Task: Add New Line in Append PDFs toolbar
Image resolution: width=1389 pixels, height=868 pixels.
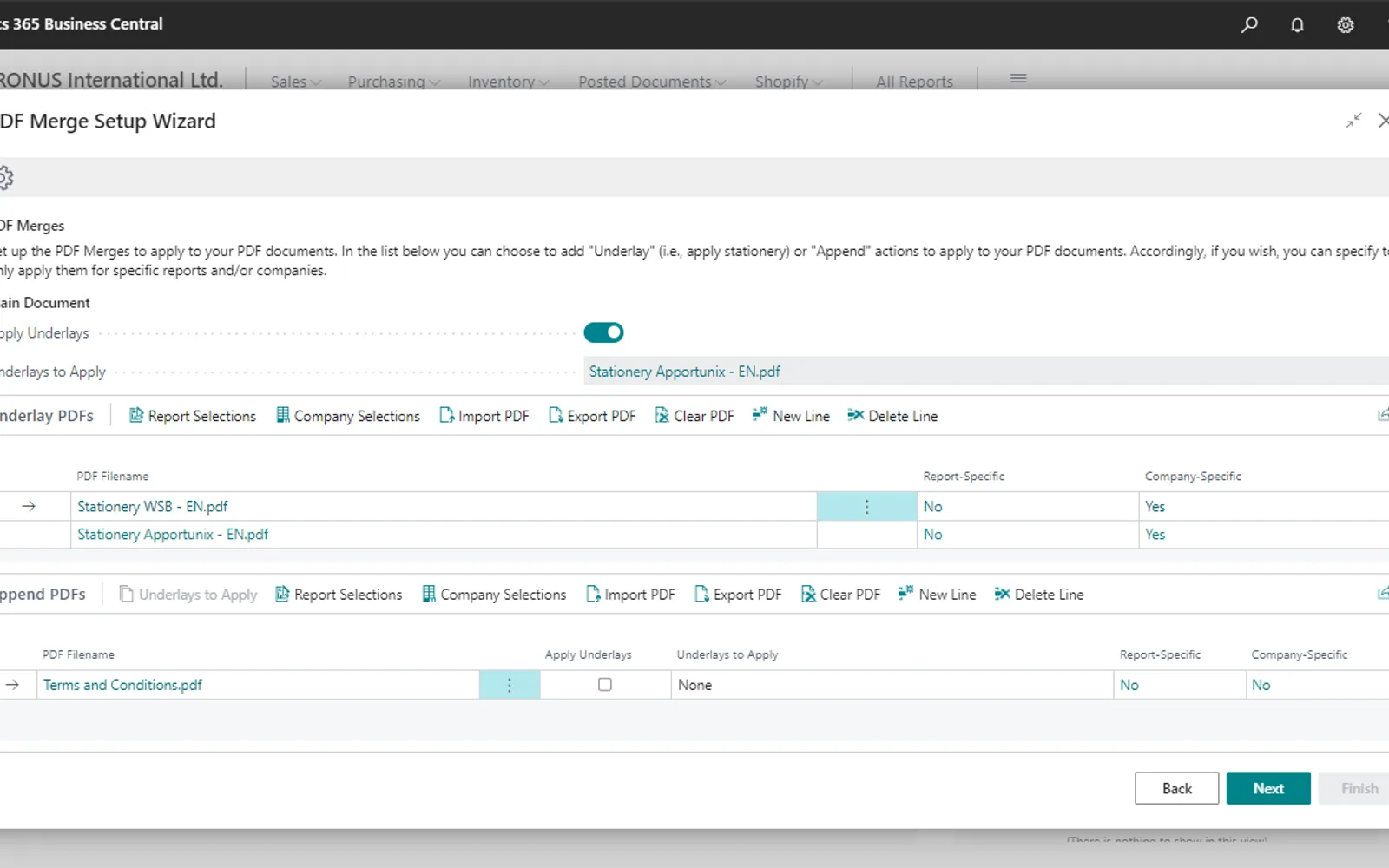Action: 937,595
